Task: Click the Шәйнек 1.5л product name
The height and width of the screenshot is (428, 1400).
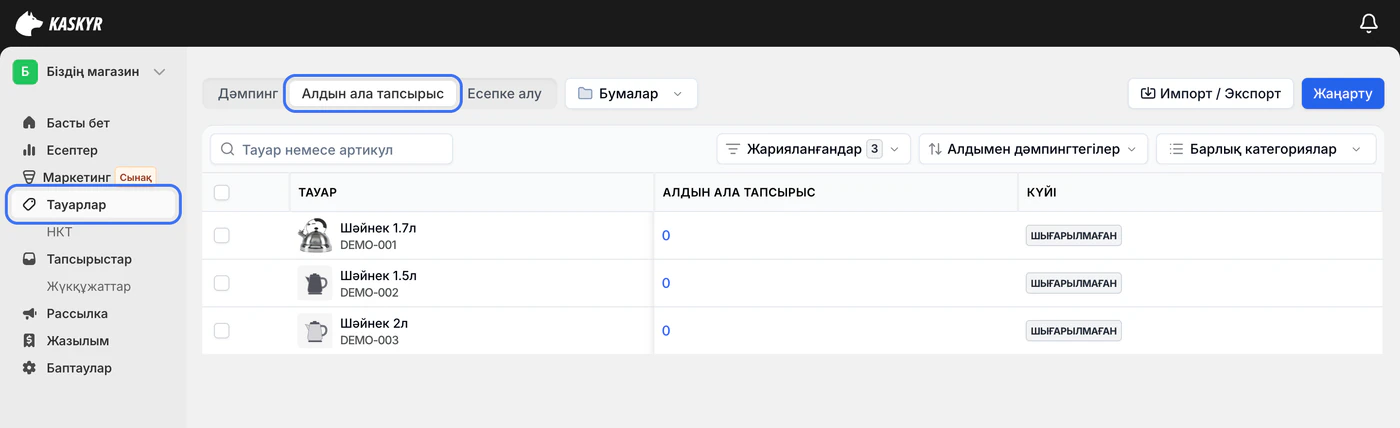Action: [378, 276]
